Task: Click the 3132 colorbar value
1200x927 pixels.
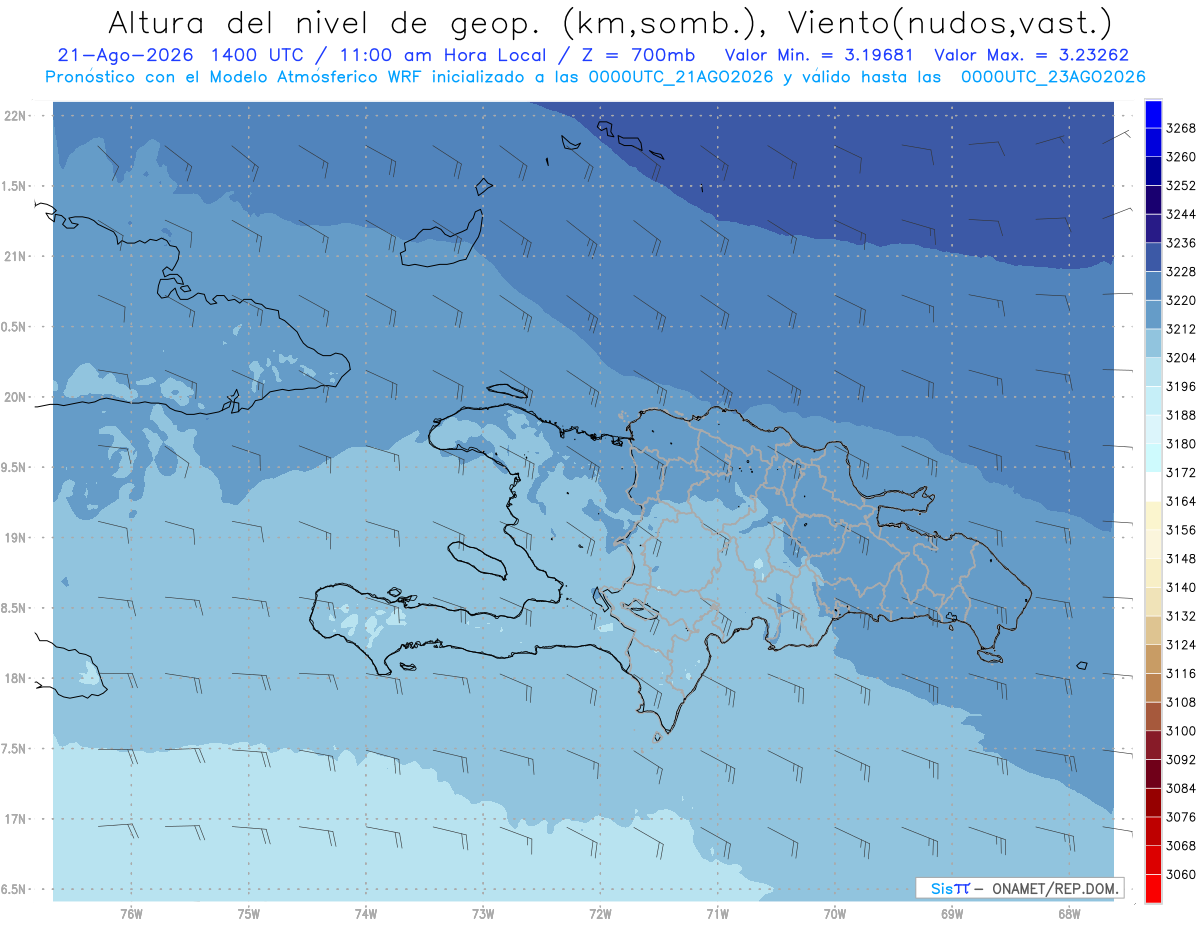Action: (1181, 616)
